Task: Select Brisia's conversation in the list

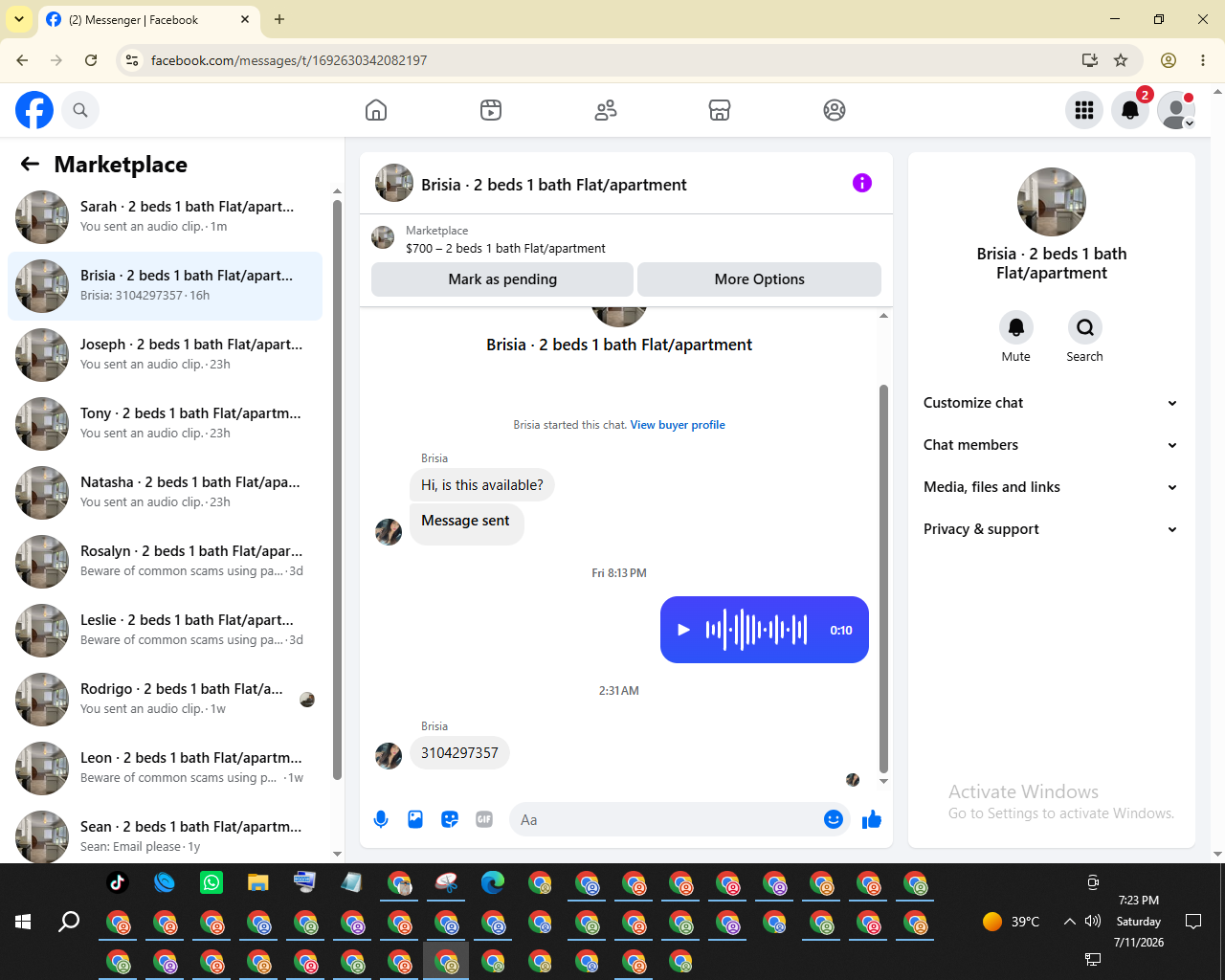Action: [x=165, y=286]
